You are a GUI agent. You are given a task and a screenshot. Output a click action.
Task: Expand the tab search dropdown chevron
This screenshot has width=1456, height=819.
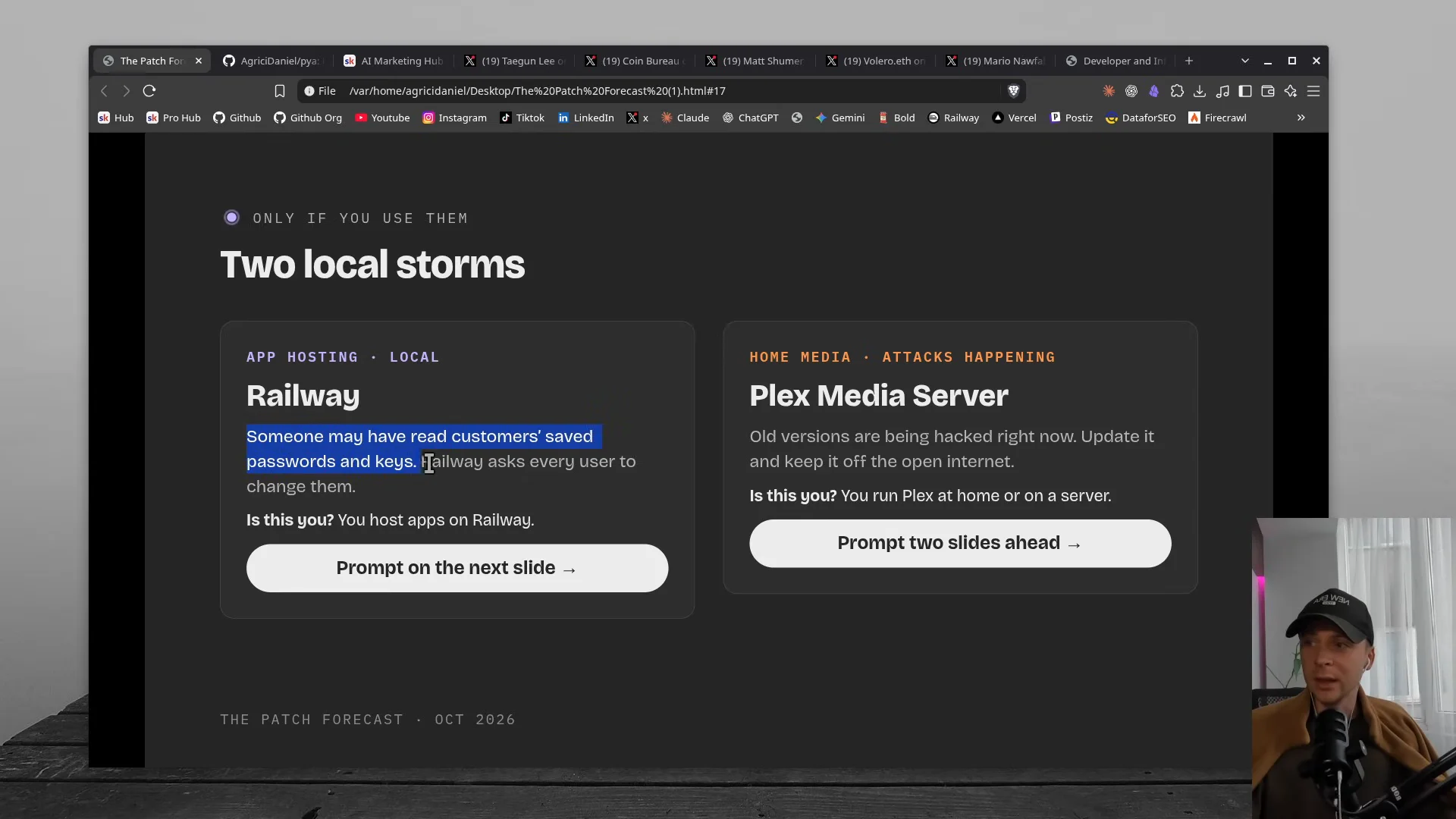1244,61
